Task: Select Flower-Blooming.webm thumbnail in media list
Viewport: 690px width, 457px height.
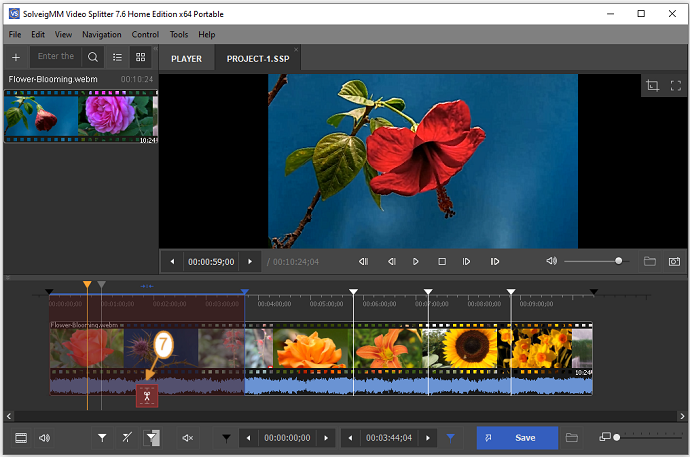Action: point(81,117)
